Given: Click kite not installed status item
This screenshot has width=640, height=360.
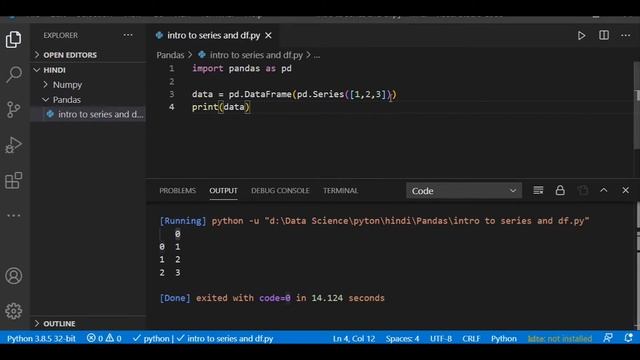Looking at the screenshot, I should click(560, 338).
